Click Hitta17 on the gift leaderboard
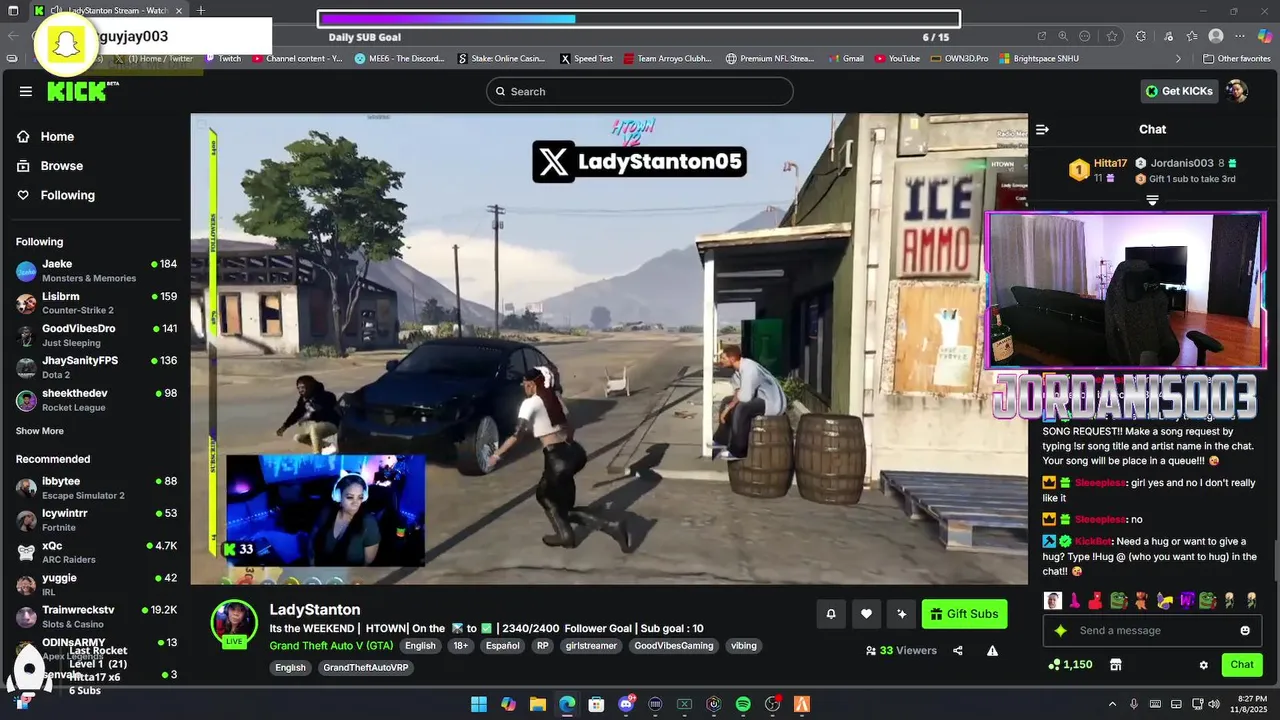1280x720 pixels. click(x=1110, y=163)
